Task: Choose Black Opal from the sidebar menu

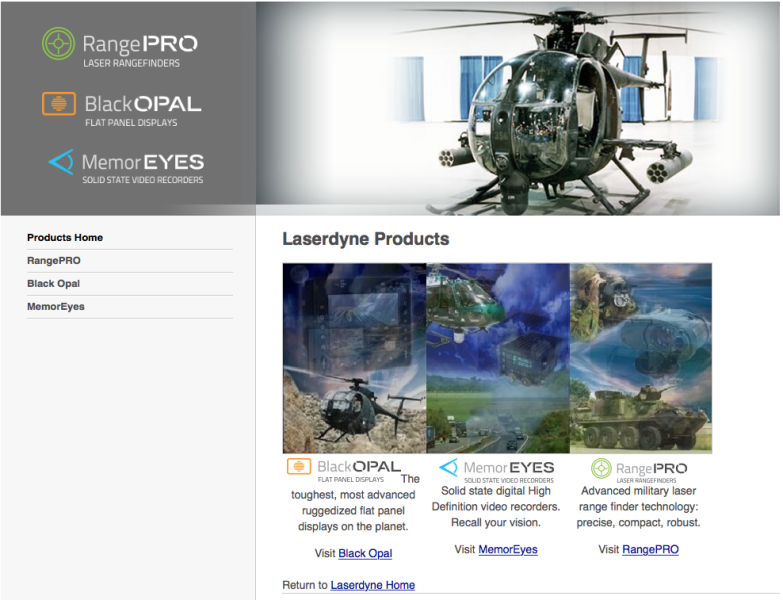Action: (x=54, y=284)
